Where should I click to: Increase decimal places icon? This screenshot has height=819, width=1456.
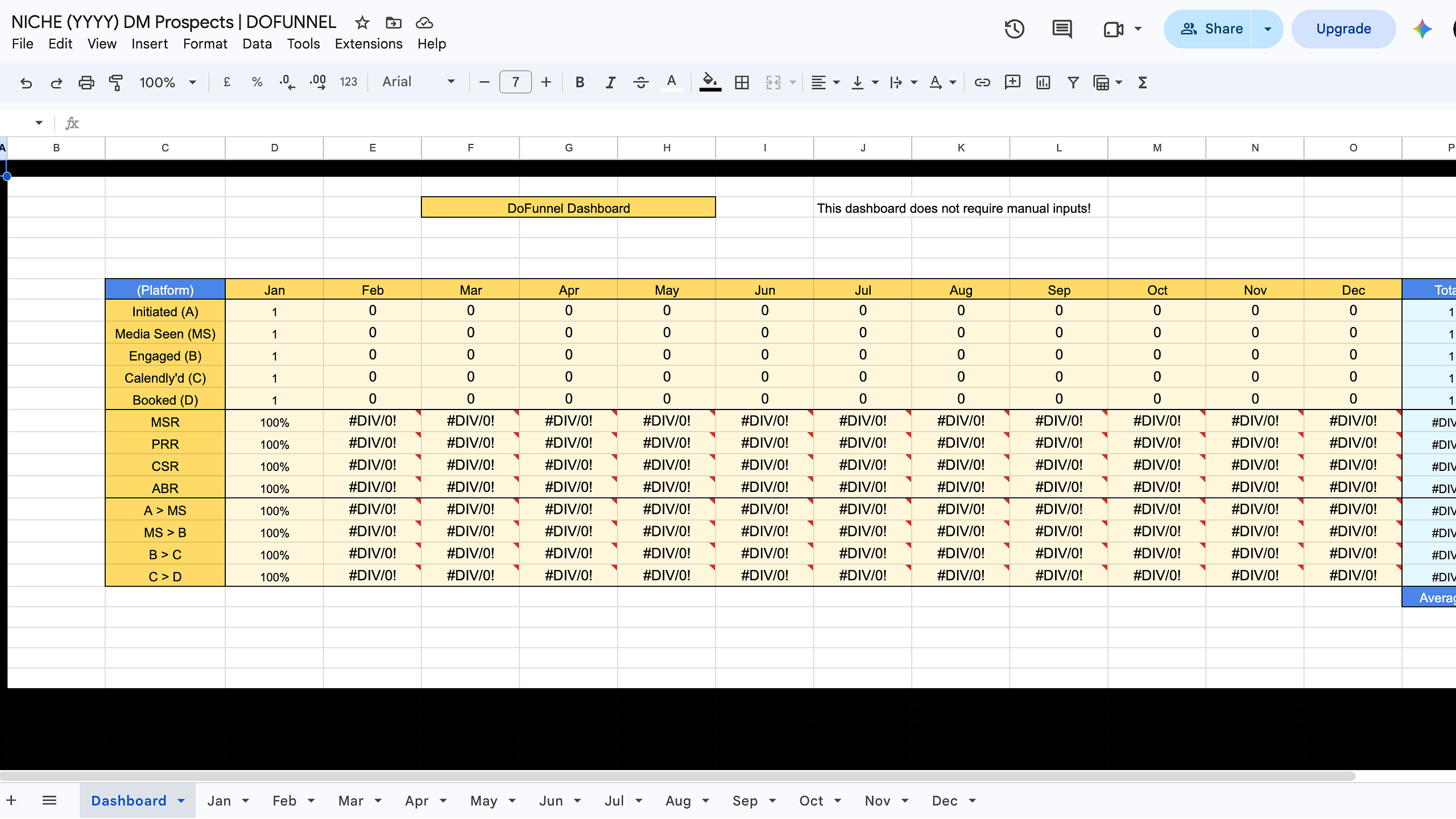(317, 82)
